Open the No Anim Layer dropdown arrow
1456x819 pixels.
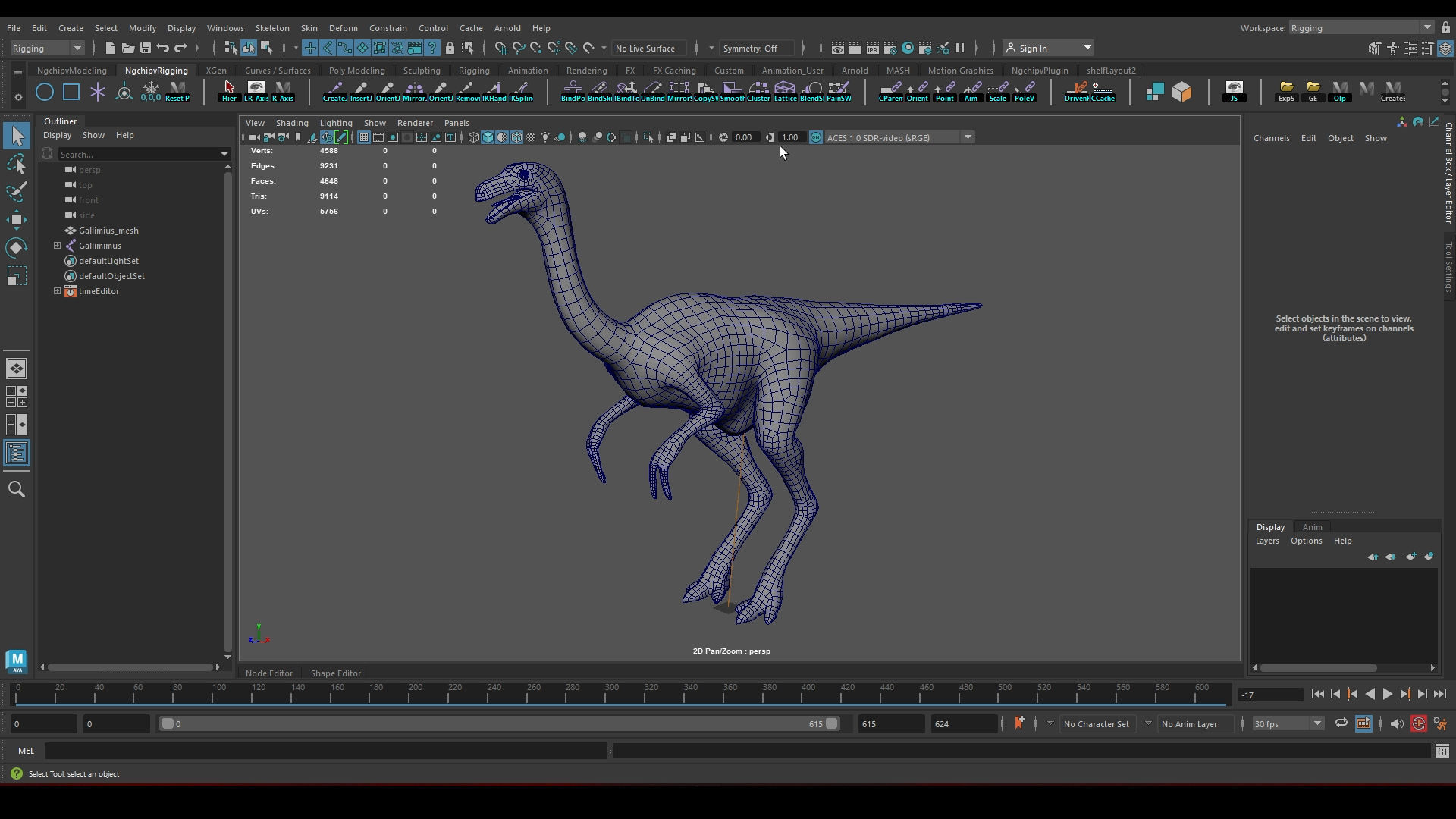coord(1148,723)
